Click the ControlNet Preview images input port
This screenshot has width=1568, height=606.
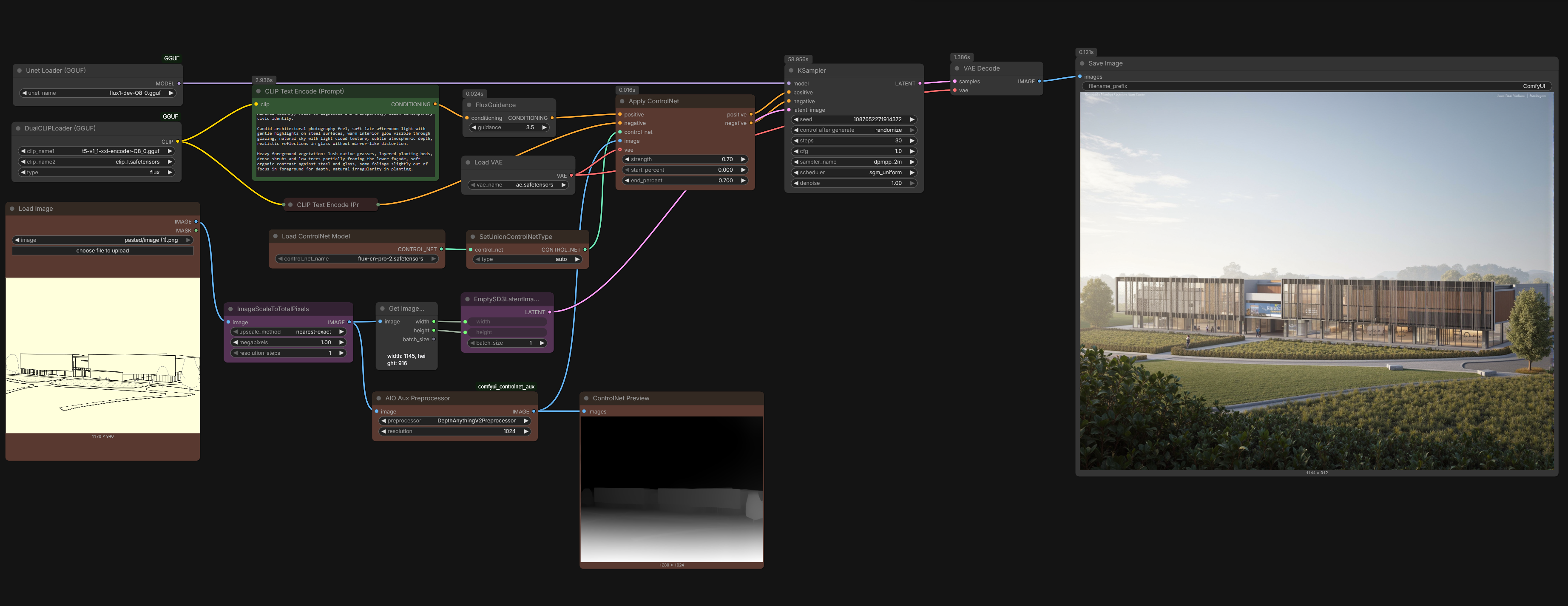[584, 412]
